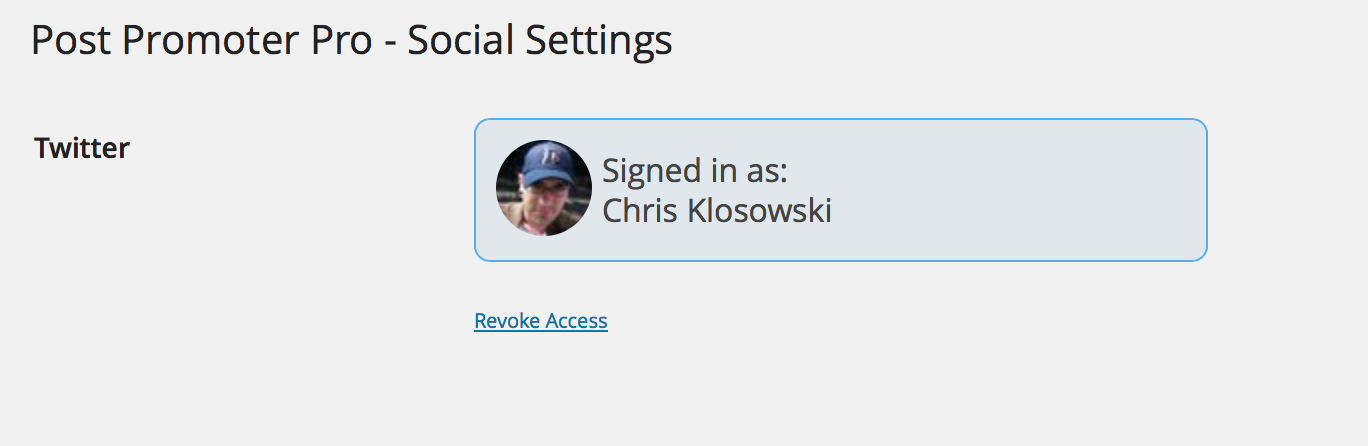Image resolution: width=1368 pixels, height=446 pixels.
Task: Click the Twitter settings label
Action: point(82,148)
